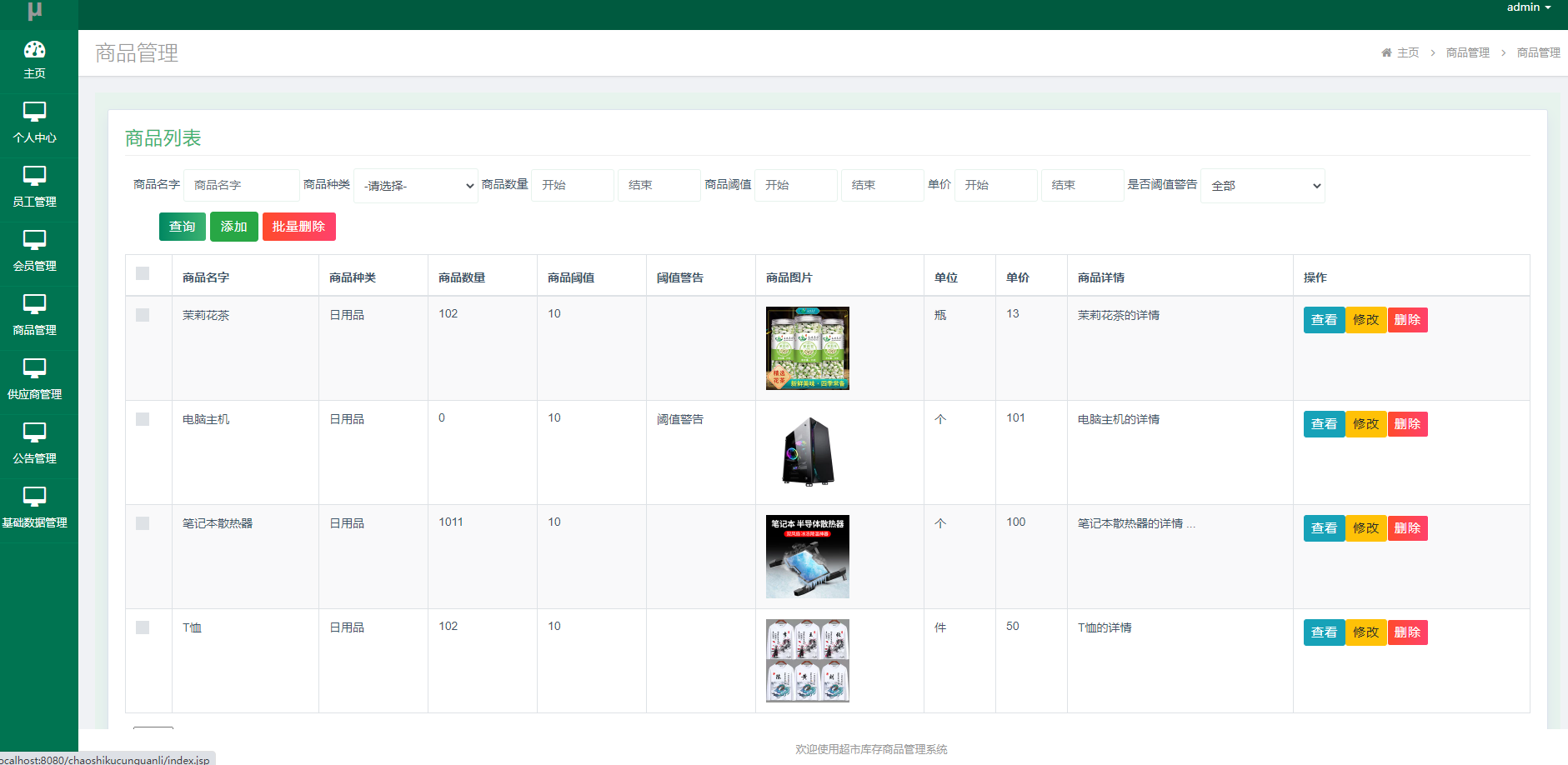Viewport: 1568px width, 765px height.
Task: Click the 添加 button
Action: (x=233, y=226)
